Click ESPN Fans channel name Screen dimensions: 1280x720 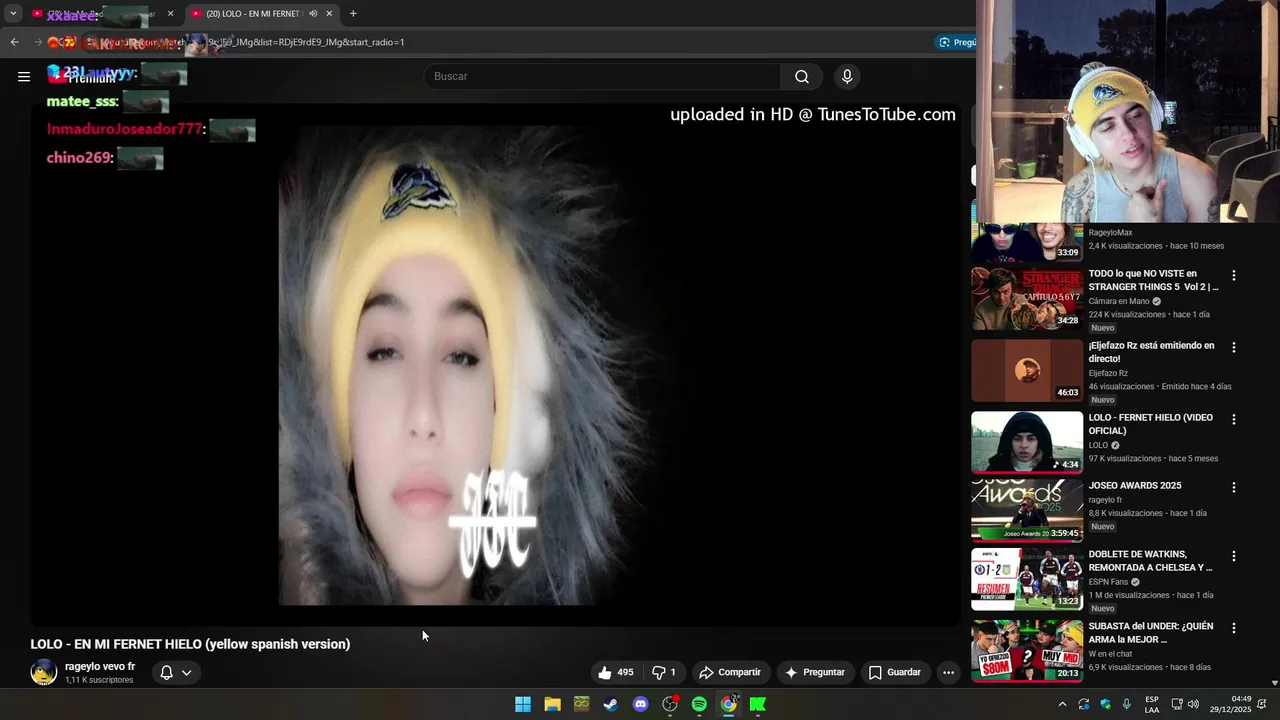(x=1108, y=582)
